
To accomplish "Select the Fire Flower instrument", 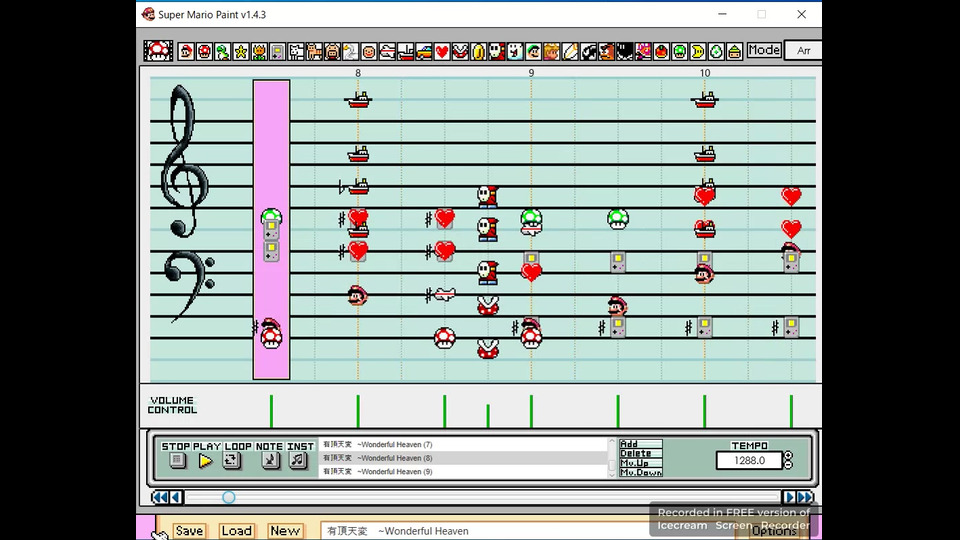I will pos(260,51).
